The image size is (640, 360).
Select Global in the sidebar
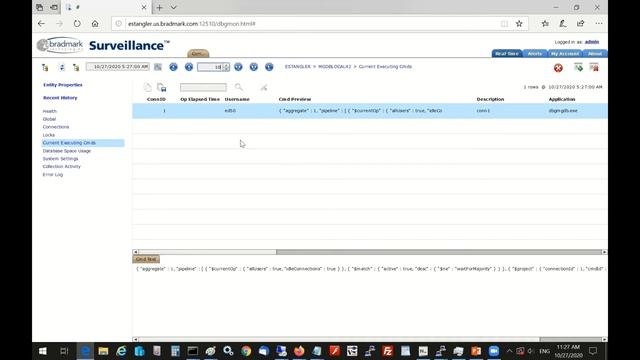click(x=49, y=119)
